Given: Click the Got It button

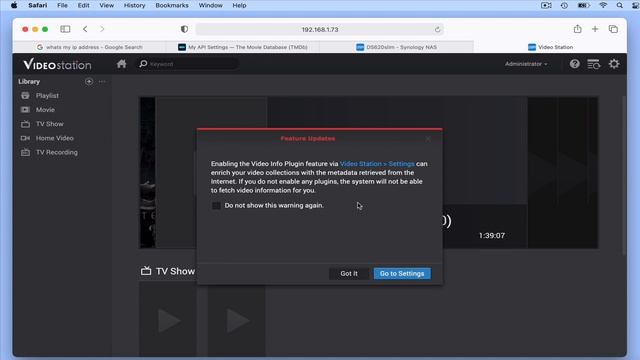Looking at the screenshot, I should [x=349, y=273].
